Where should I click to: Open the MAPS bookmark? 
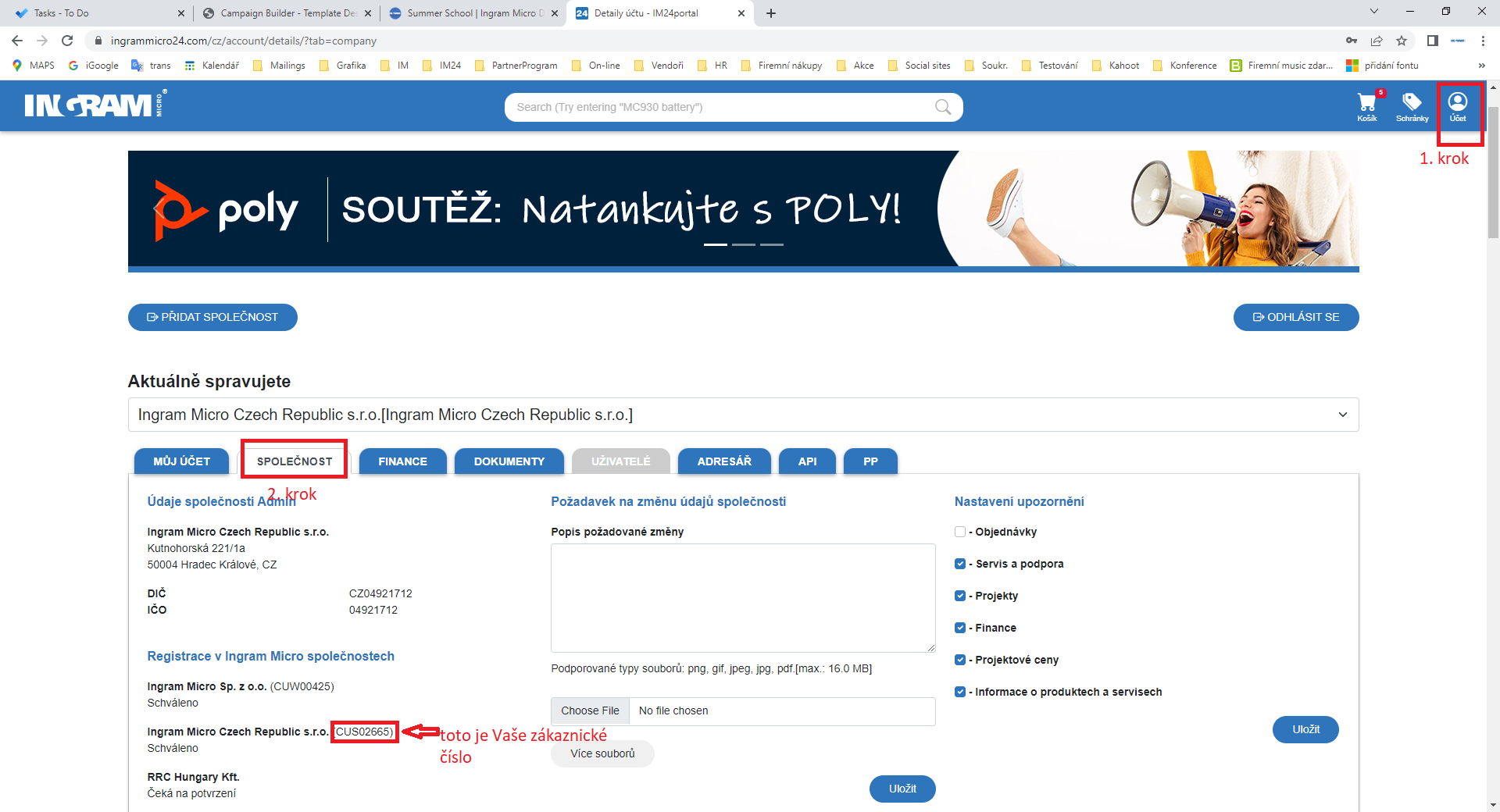[34, 66]
